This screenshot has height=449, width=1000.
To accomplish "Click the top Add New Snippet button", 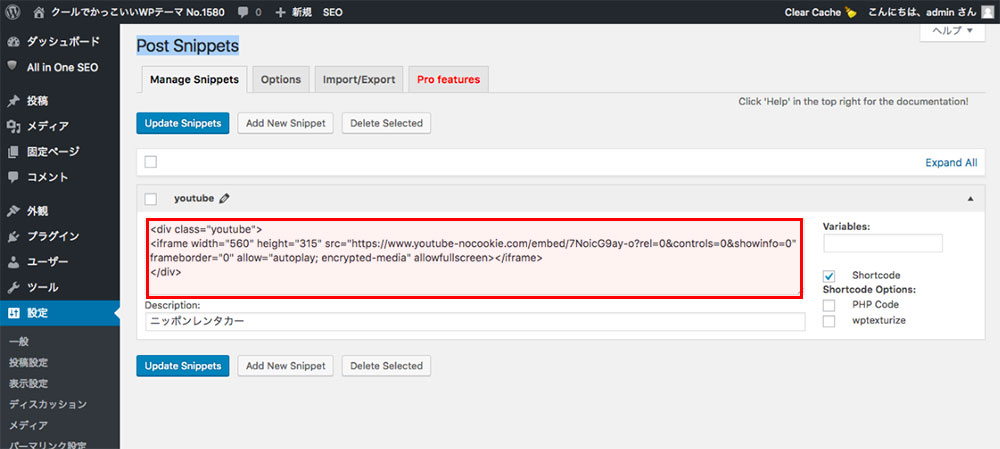I will tap(286, 123).
